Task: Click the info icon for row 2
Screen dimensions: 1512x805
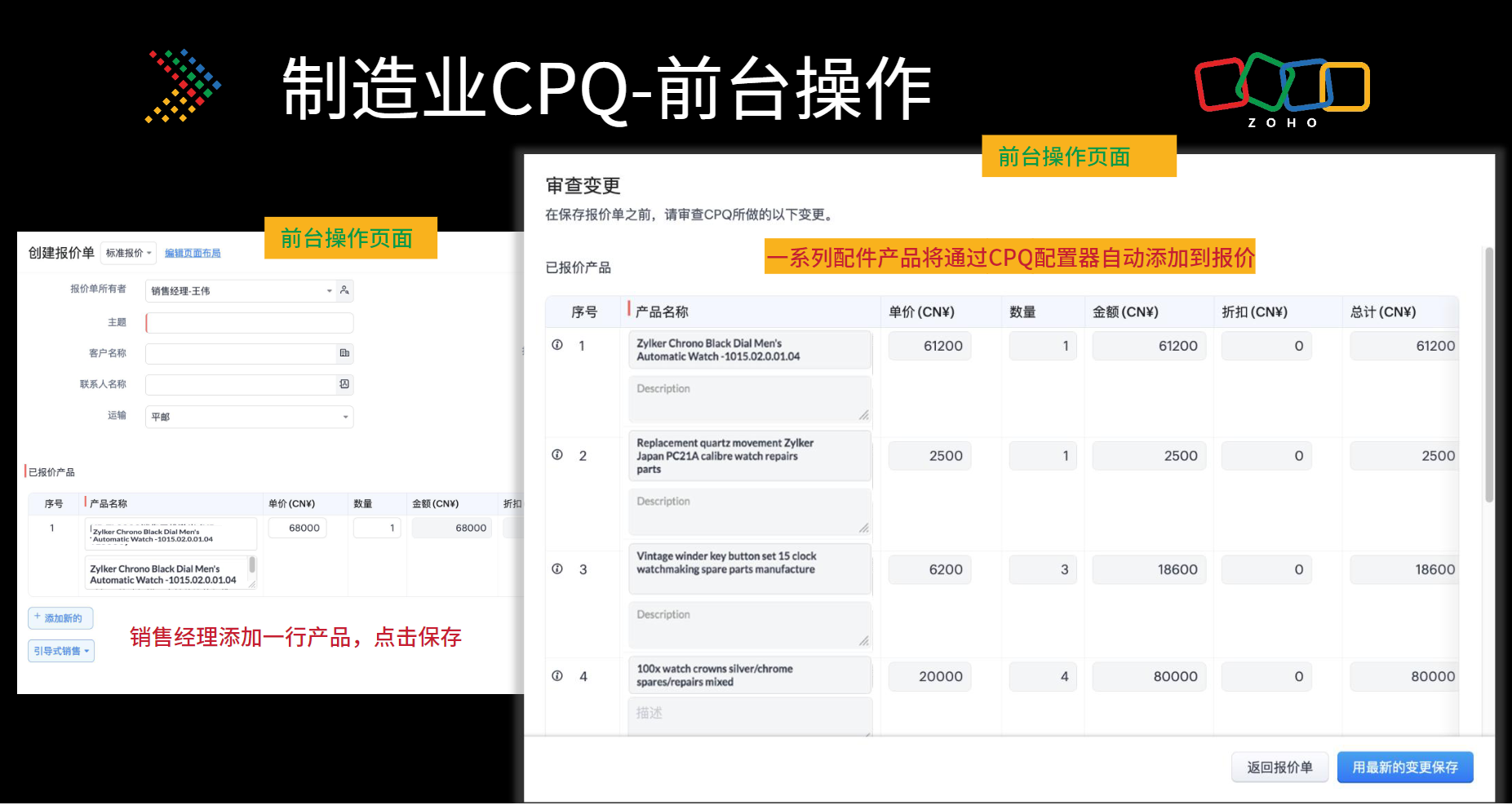Action: pos(557,455)
